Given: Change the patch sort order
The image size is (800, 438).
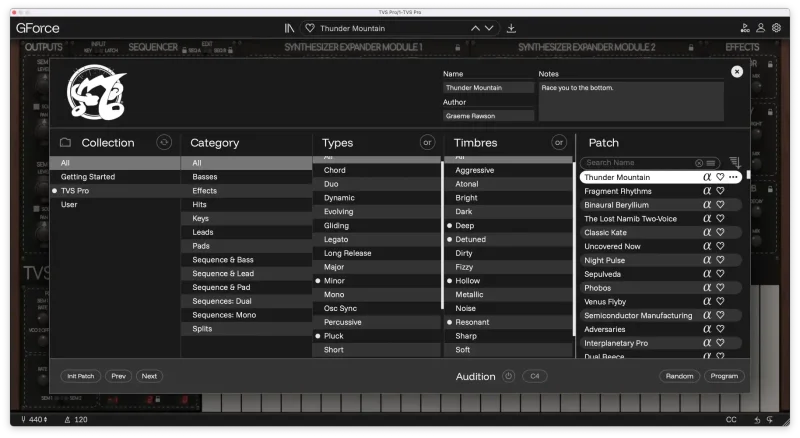Looking at the screenshot, I should pyautogui.click(x=735, y=162).
